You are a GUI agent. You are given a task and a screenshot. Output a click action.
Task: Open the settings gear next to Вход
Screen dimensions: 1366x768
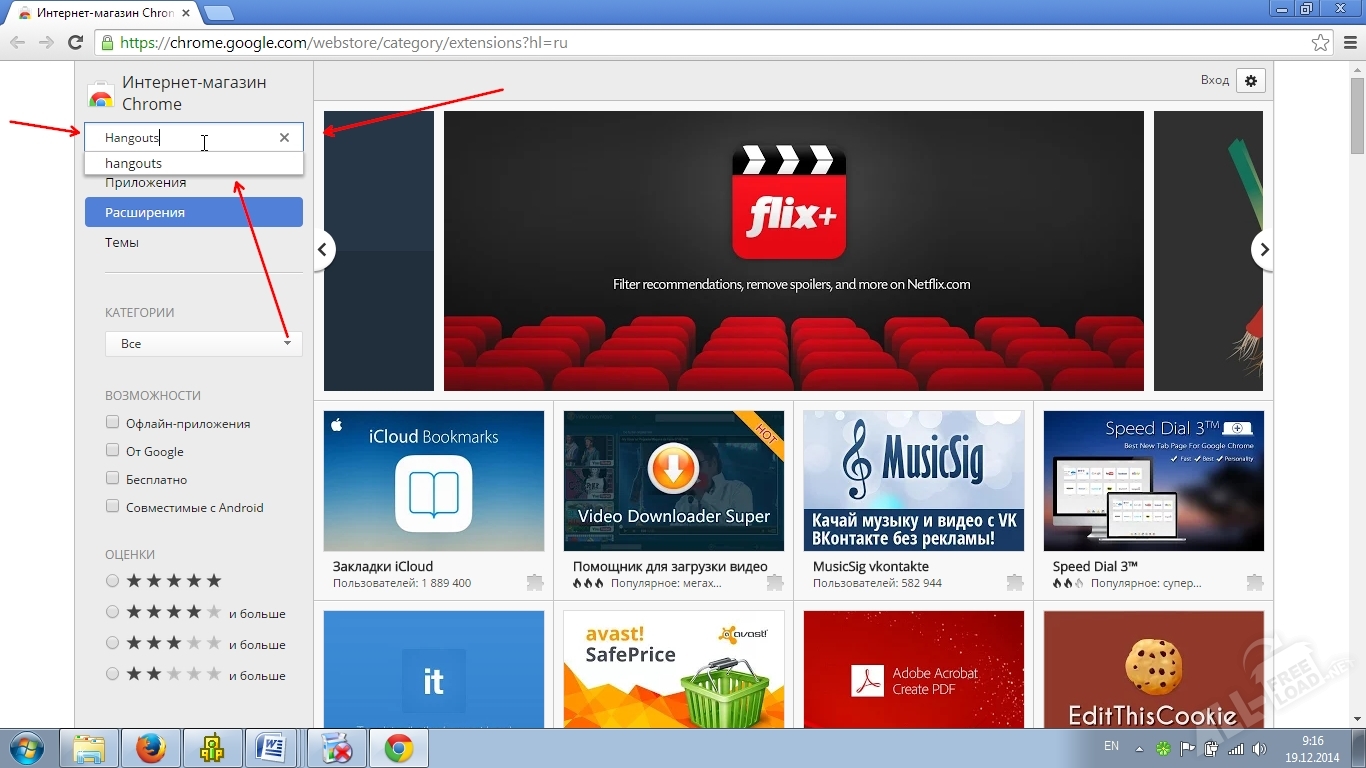click(1251, 80)
